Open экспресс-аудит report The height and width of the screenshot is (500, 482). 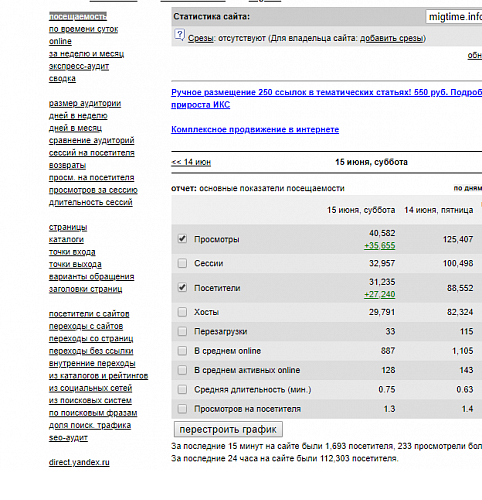[x=79, y=66]
